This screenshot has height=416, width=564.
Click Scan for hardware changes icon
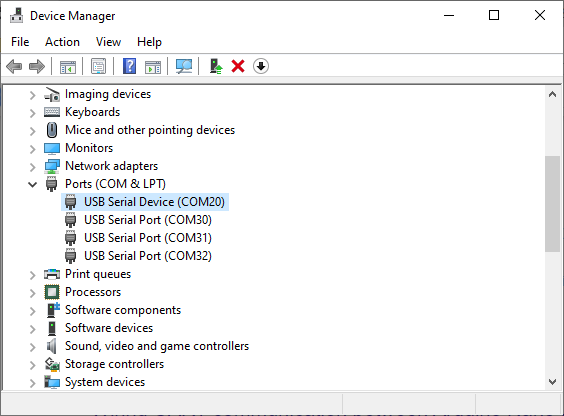point(184,67)
